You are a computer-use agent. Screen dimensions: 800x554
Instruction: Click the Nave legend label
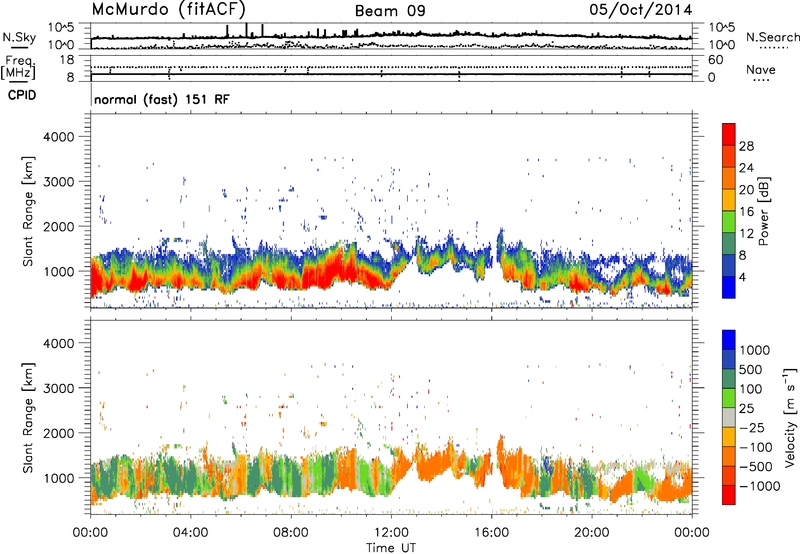pyautogui.click(x=761, y=69)
